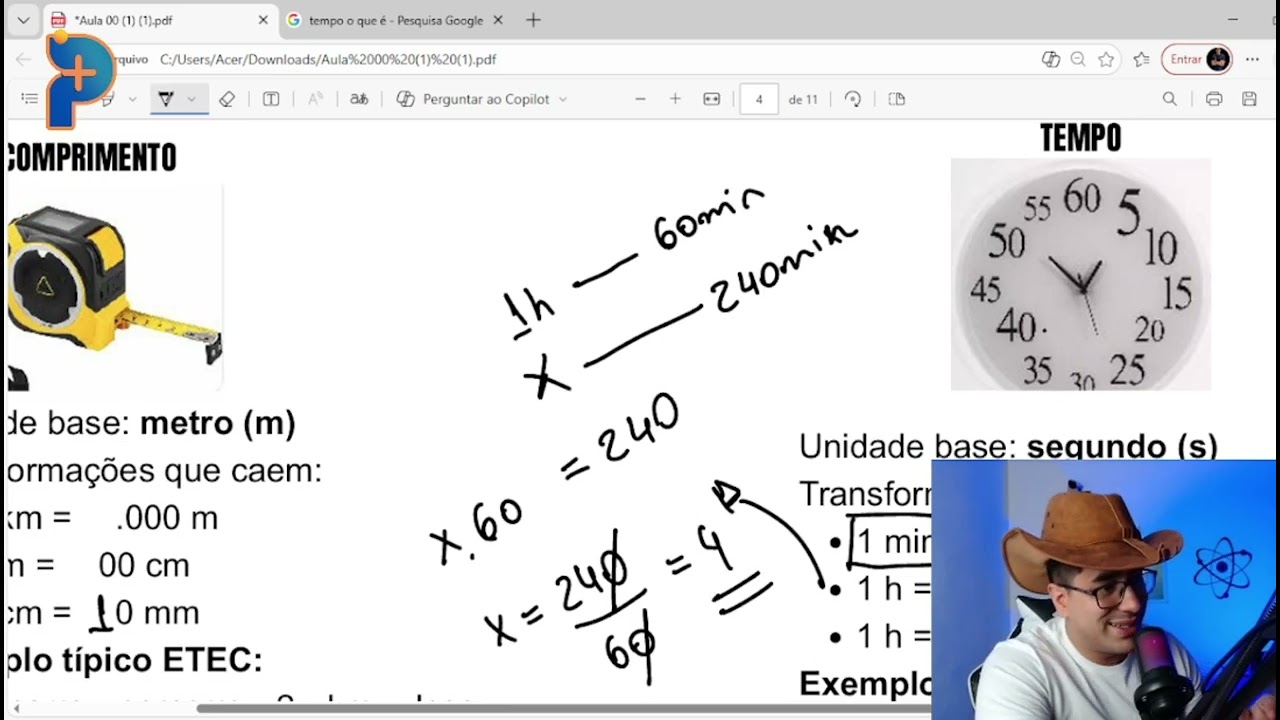Select the highlight pen tool
Image resolution: width=1280 pixels, height=720 pixels.
coord(106,99)
